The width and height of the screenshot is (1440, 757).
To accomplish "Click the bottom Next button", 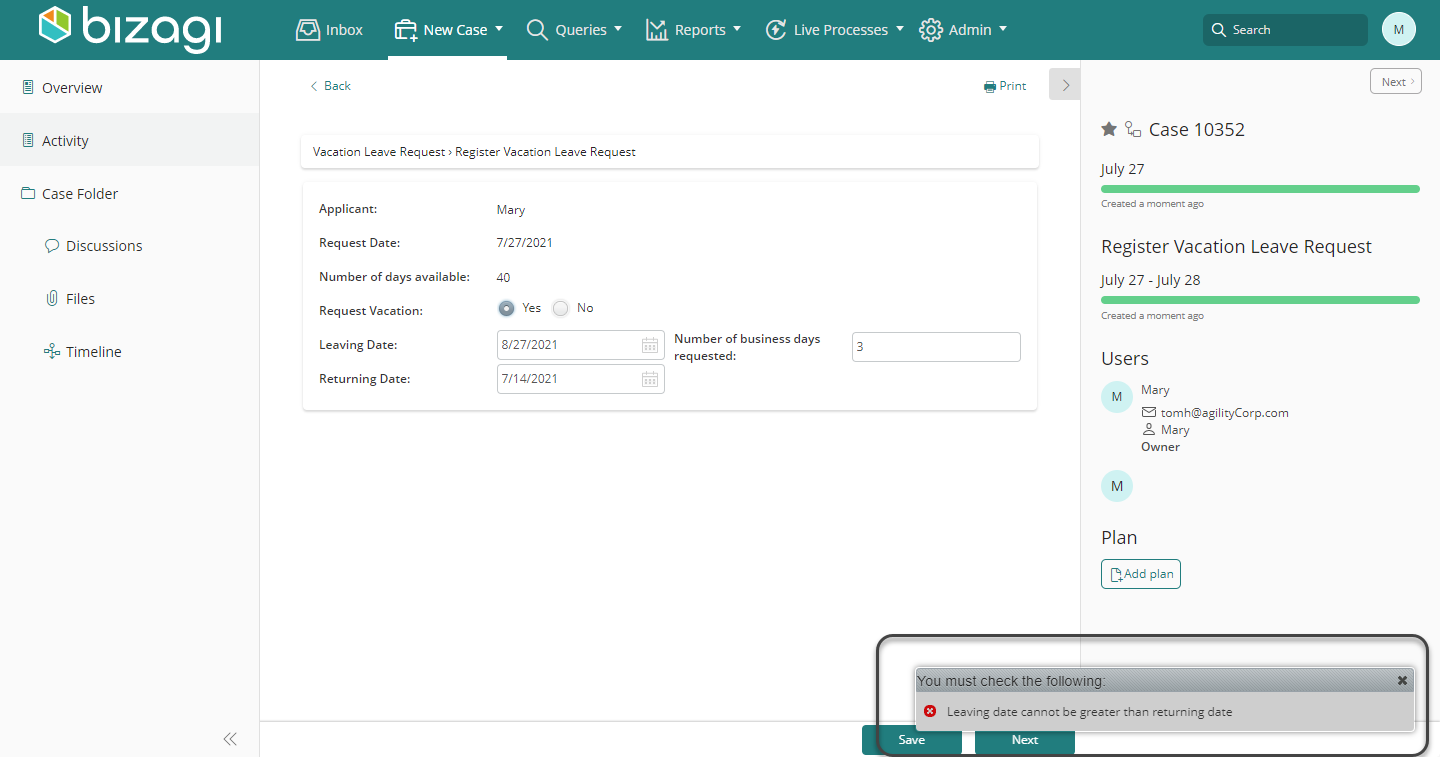I will [x=1024, y=740].
